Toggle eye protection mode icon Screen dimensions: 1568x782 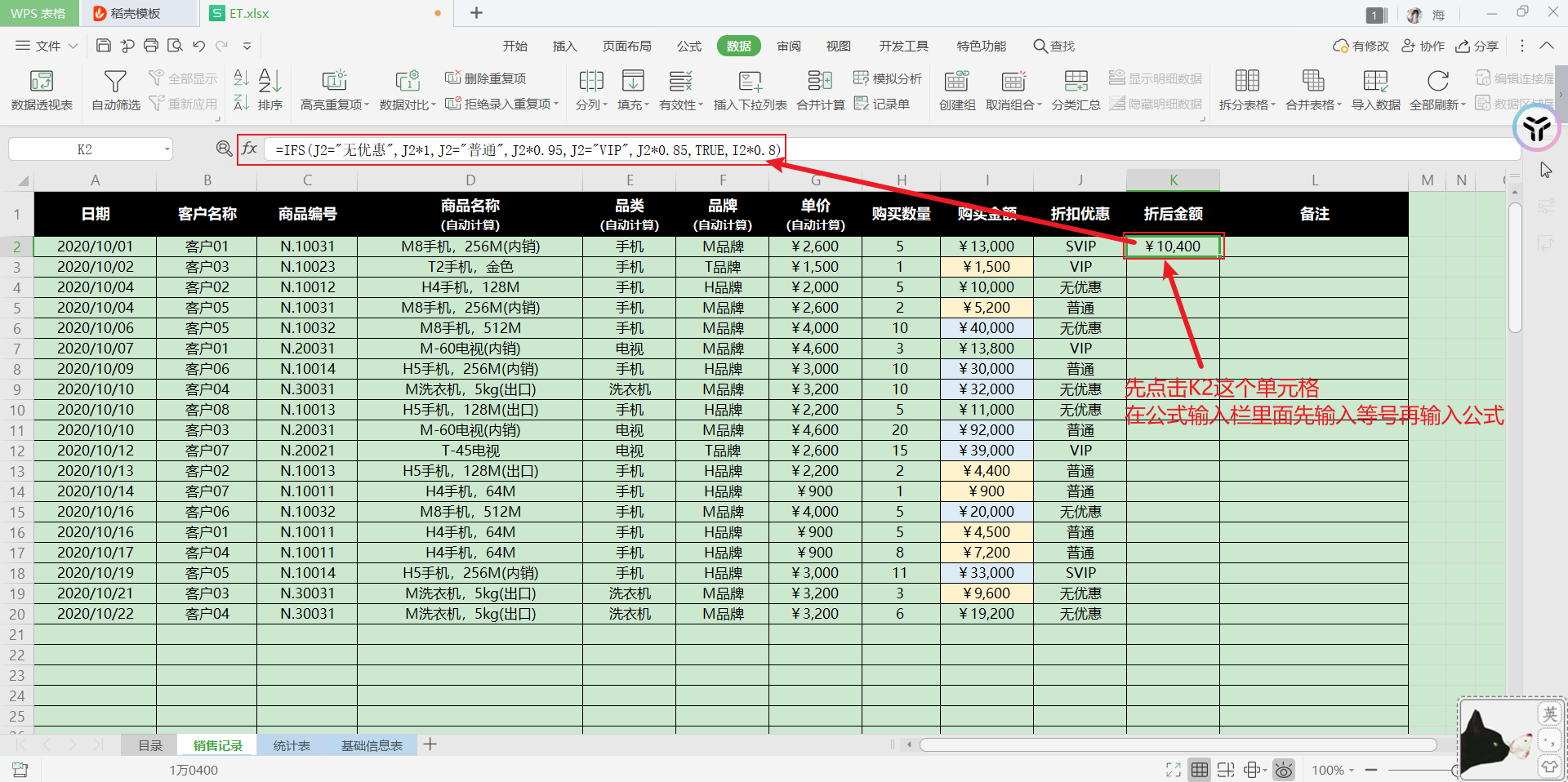click(x=1284, y=770)
